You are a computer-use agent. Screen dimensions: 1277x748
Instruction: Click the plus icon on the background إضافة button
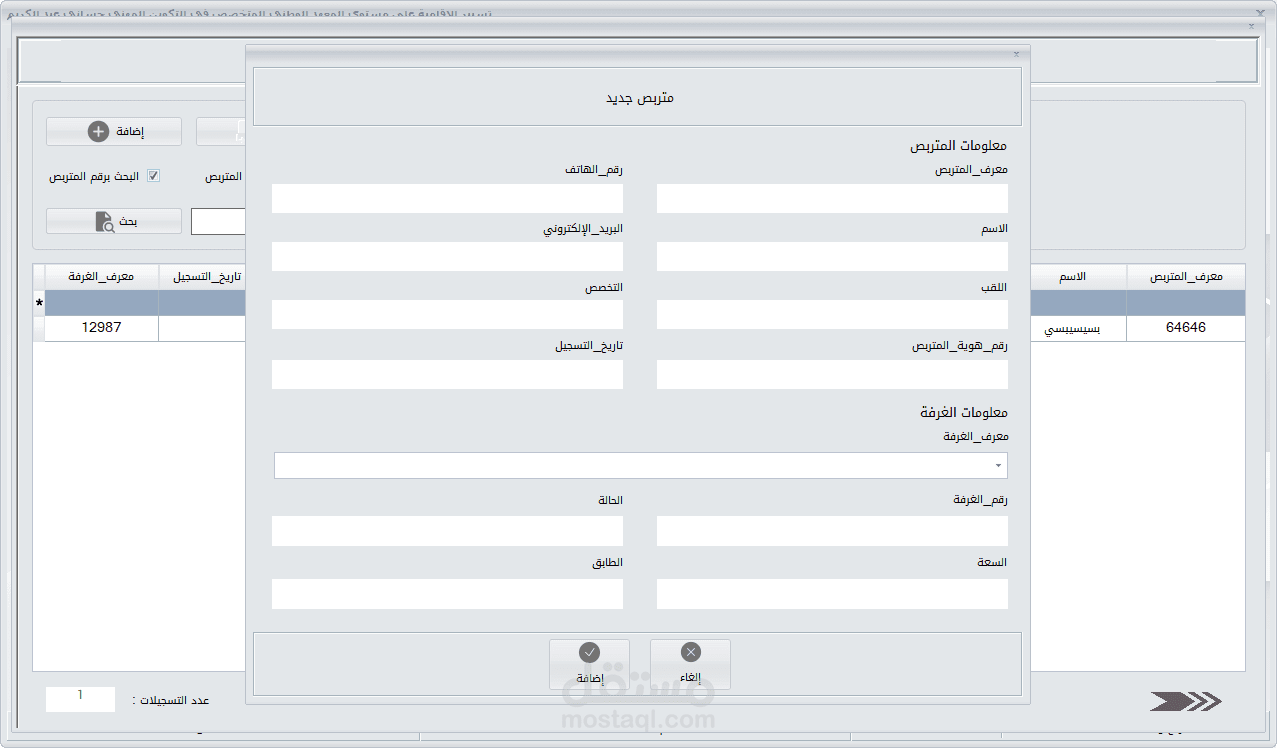(98, 131)
